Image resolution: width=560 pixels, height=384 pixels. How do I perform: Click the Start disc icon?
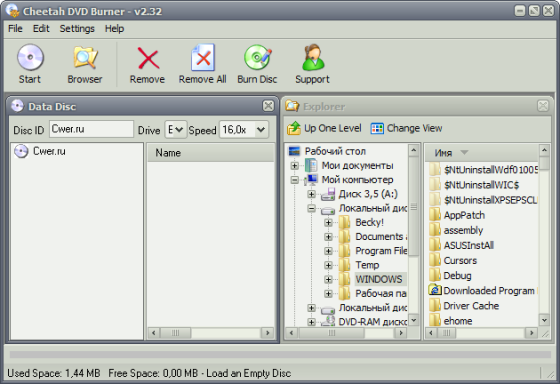(30, 57)
